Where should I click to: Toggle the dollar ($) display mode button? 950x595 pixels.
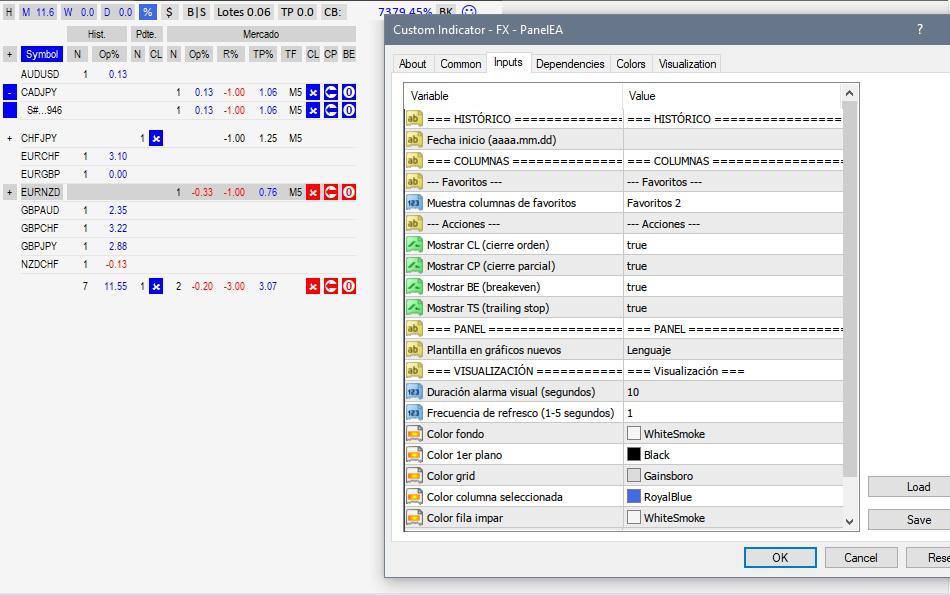[168, 12]
